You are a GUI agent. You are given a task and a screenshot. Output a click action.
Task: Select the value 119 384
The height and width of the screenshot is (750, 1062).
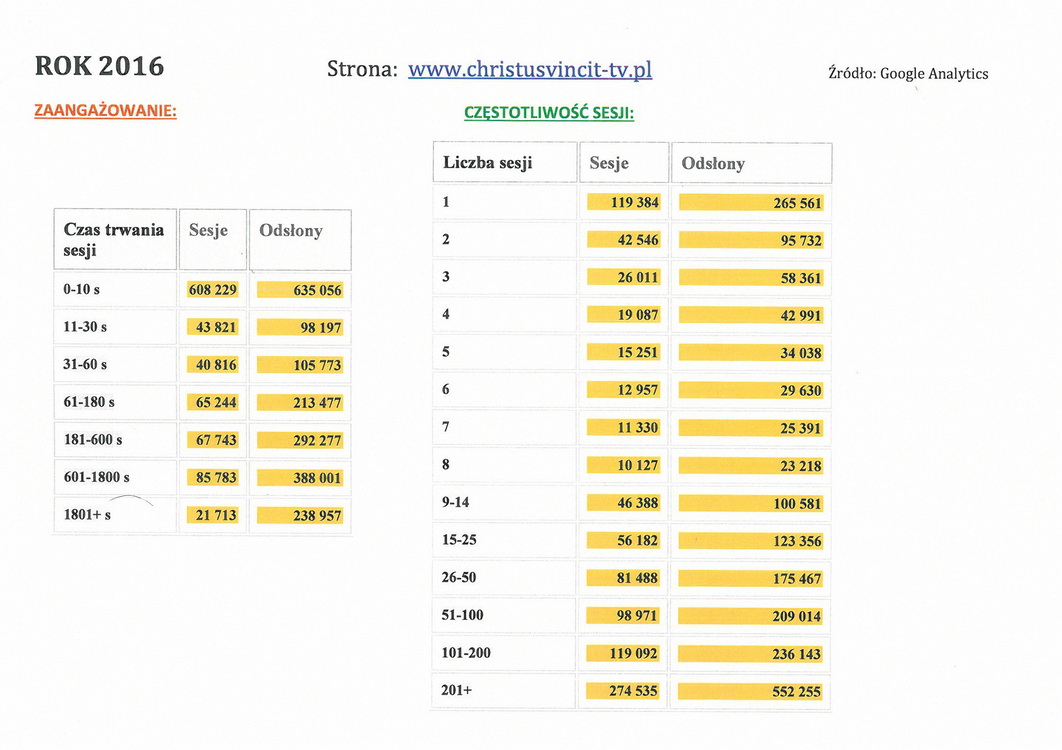[635, 203]
